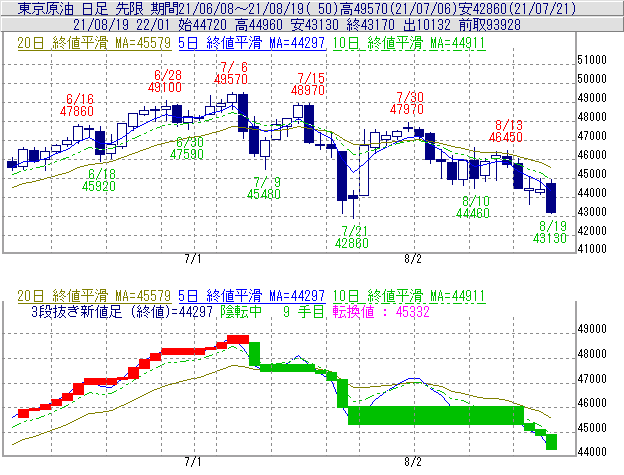Image resolution: width=624 pixels, height=475 pixels.
Task: Click the 7/15 high label 48970
Action: coord(310,90)
